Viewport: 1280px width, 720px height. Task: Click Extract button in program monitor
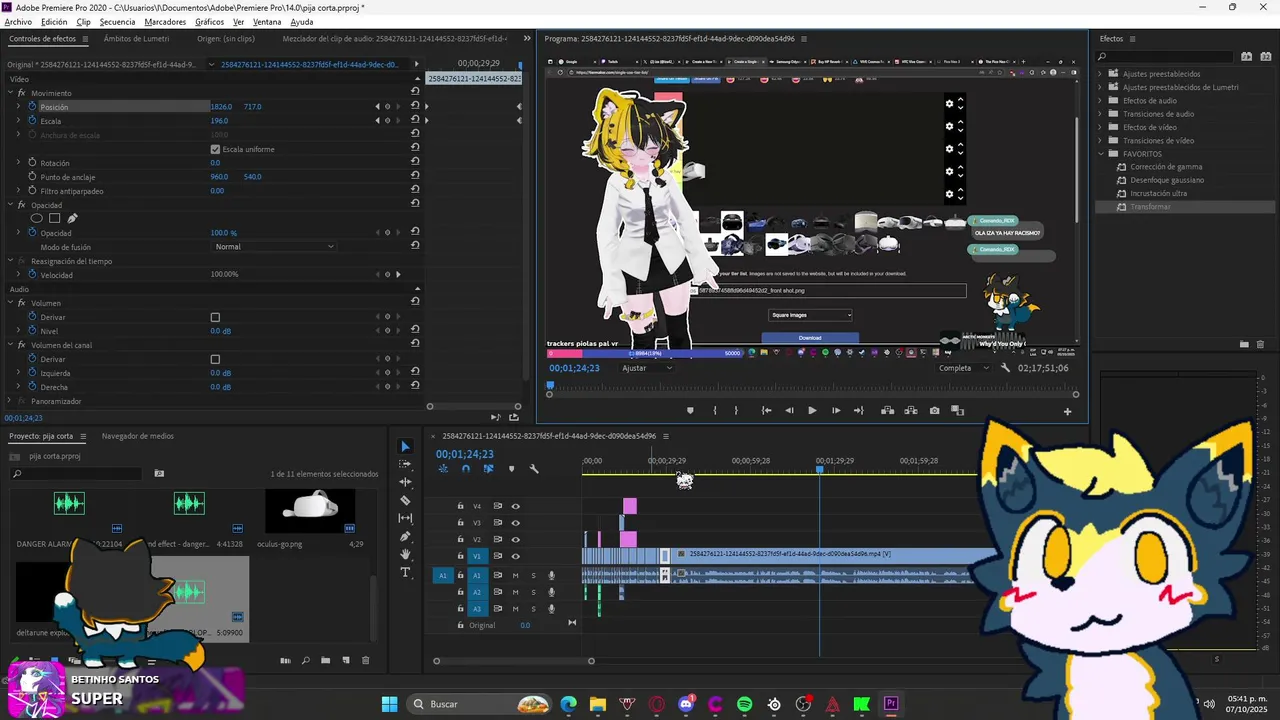click(x=911, y=411)
